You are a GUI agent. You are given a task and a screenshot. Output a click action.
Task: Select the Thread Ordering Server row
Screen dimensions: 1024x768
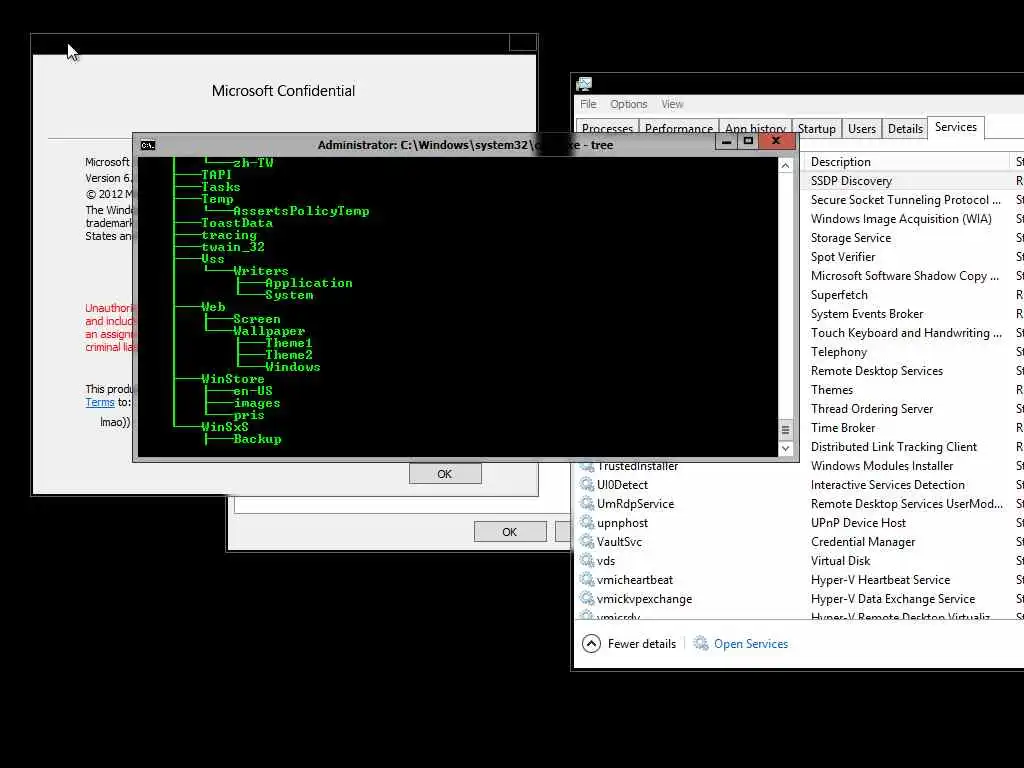[x=912, y=408]
